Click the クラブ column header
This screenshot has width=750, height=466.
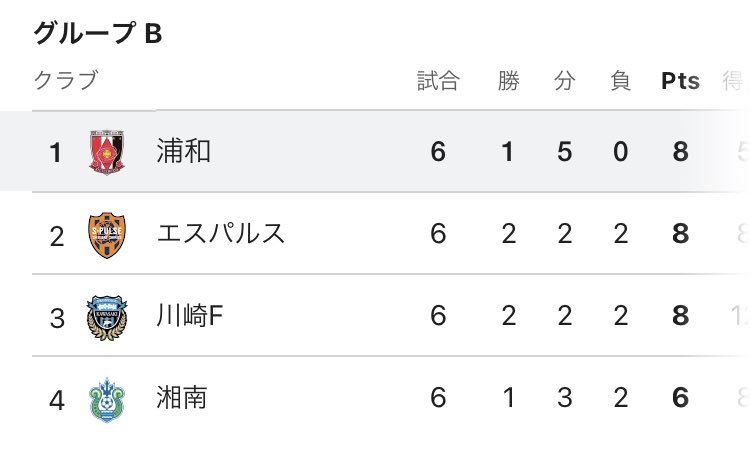pos(66,80)
